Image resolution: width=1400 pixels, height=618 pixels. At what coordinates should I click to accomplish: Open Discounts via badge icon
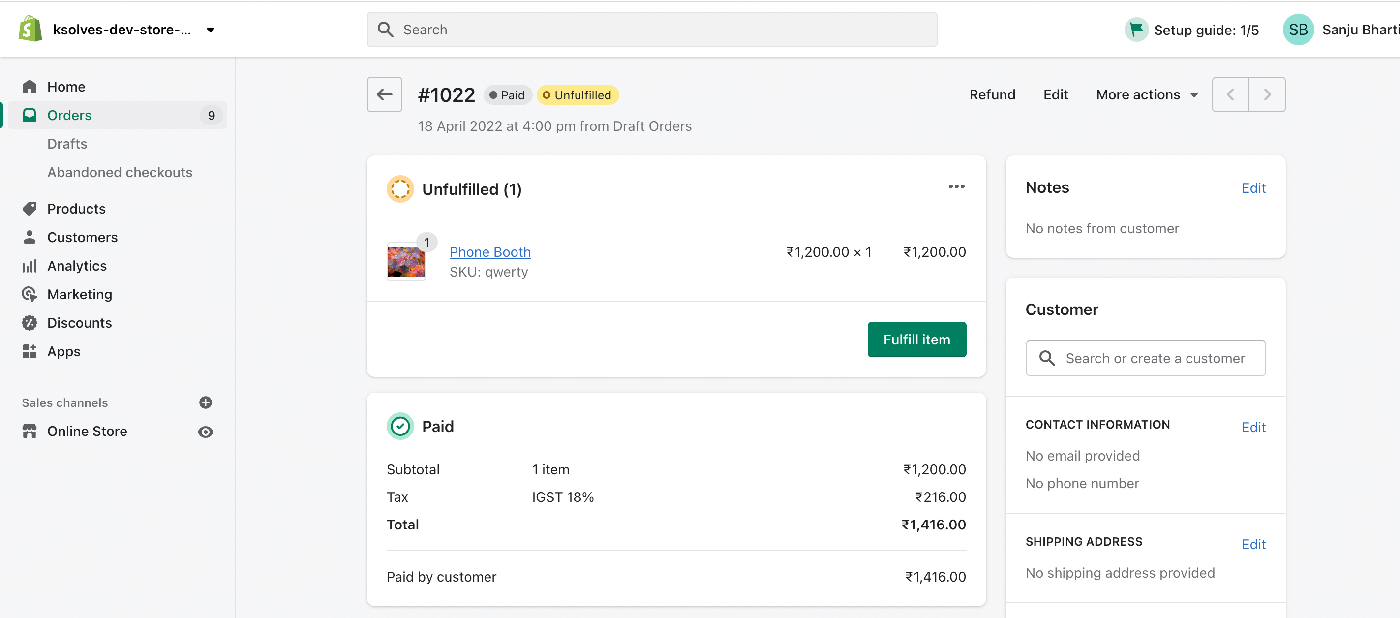pos(30,323)
